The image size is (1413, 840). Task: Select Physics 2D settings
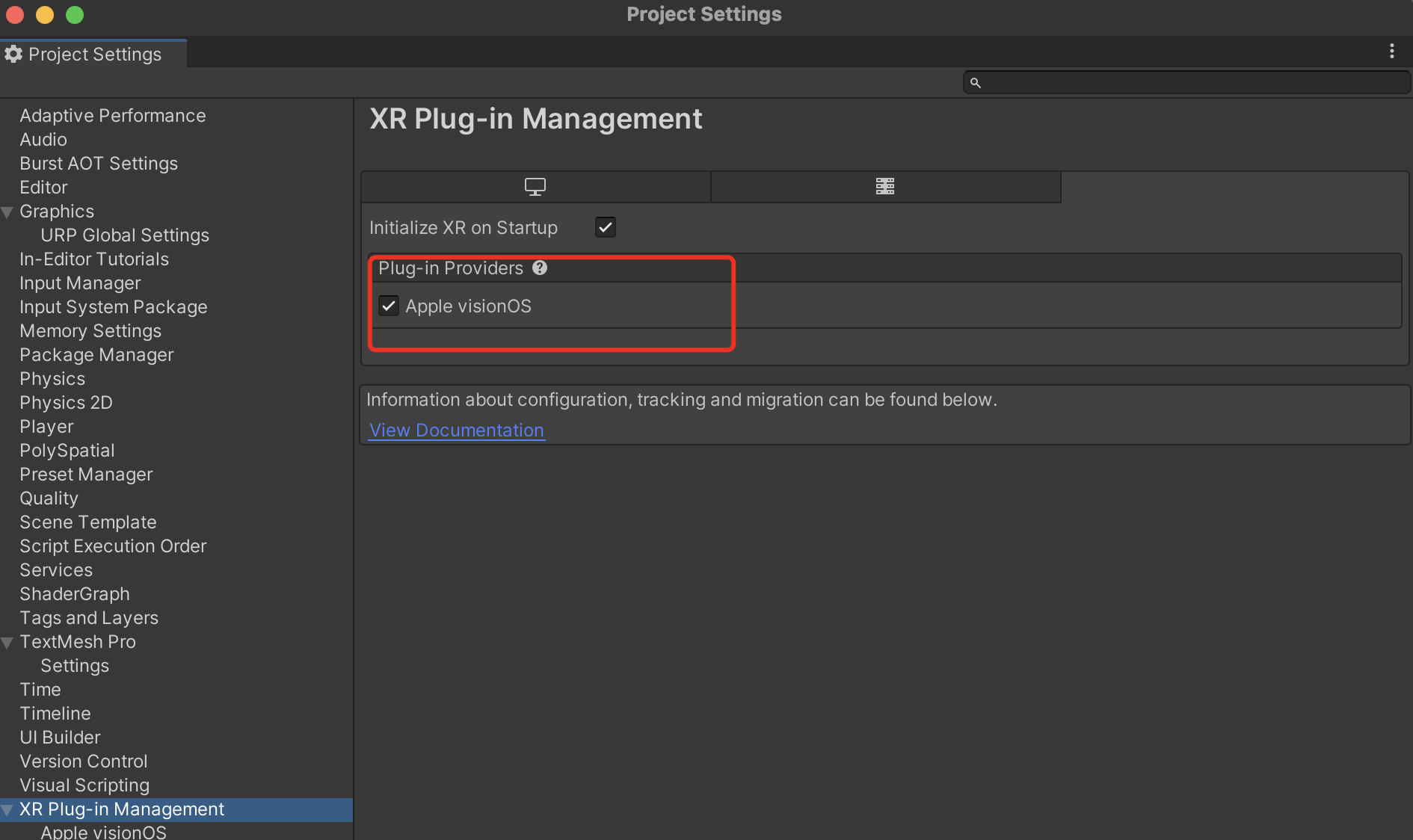pyautogui.click(x=66, y=403)
